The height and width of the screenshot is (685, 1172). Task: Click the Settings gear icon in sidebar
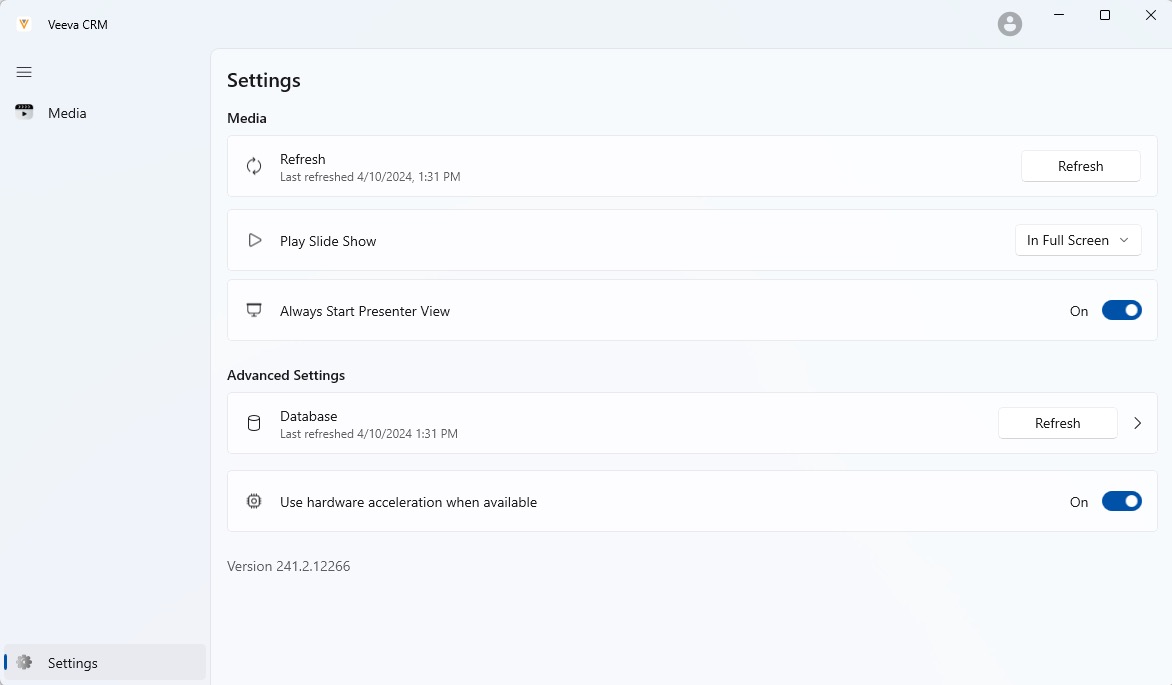(25, 663)
